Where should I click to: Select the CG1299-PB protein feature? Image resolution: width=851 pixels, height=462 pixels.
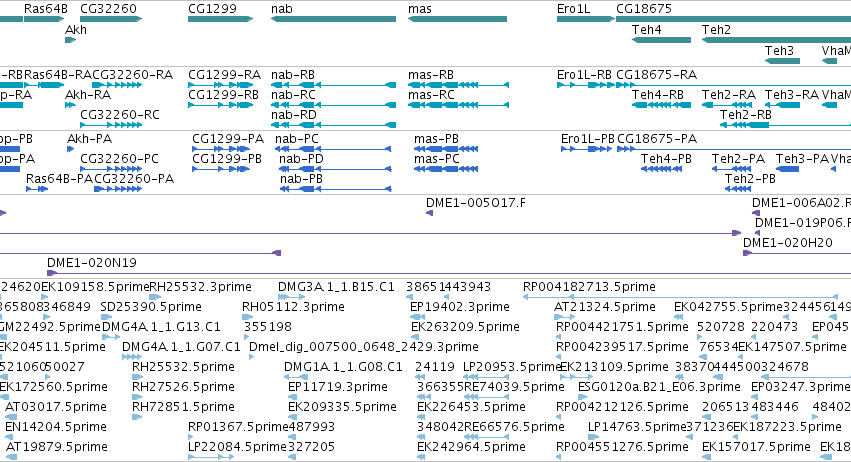pos(221,169)
